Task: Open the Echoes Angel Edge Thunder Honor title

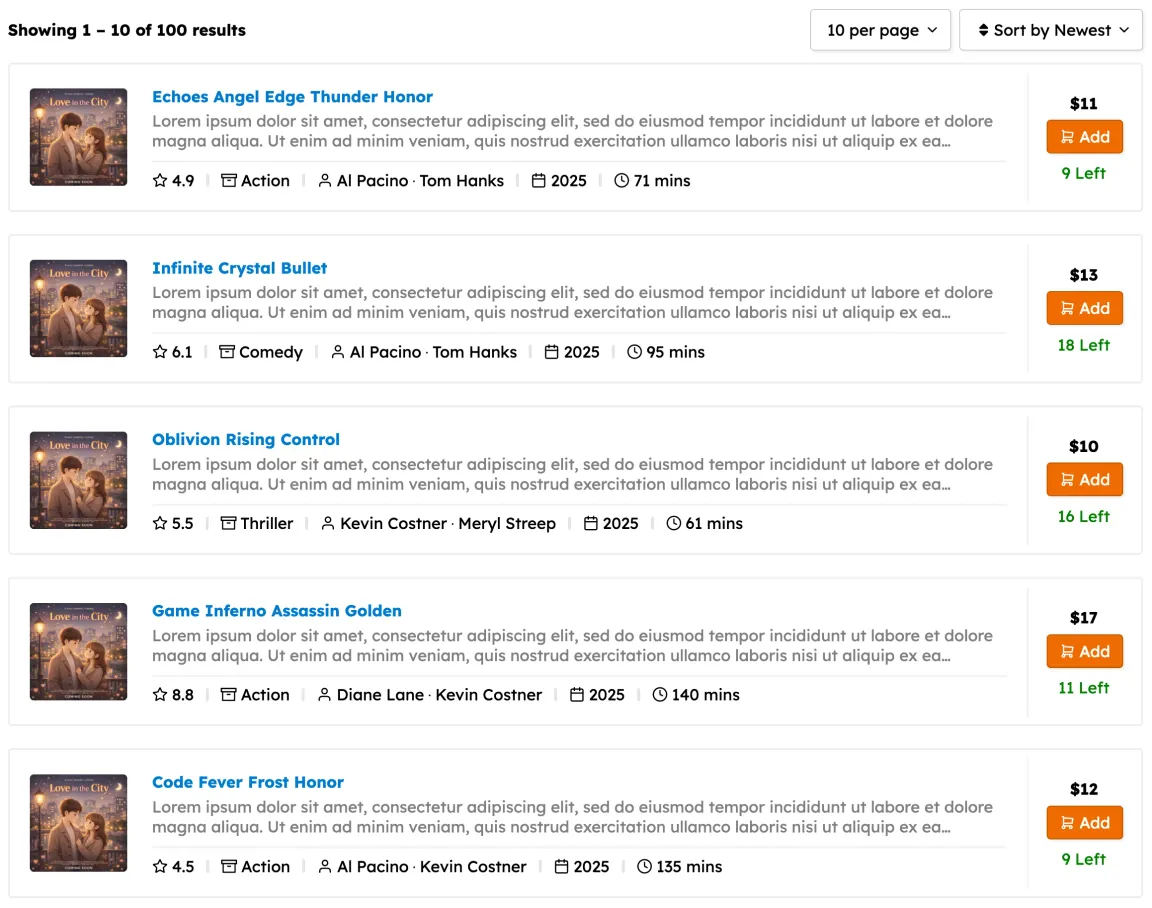Action: pyautogui.click(x=292, y=97)
